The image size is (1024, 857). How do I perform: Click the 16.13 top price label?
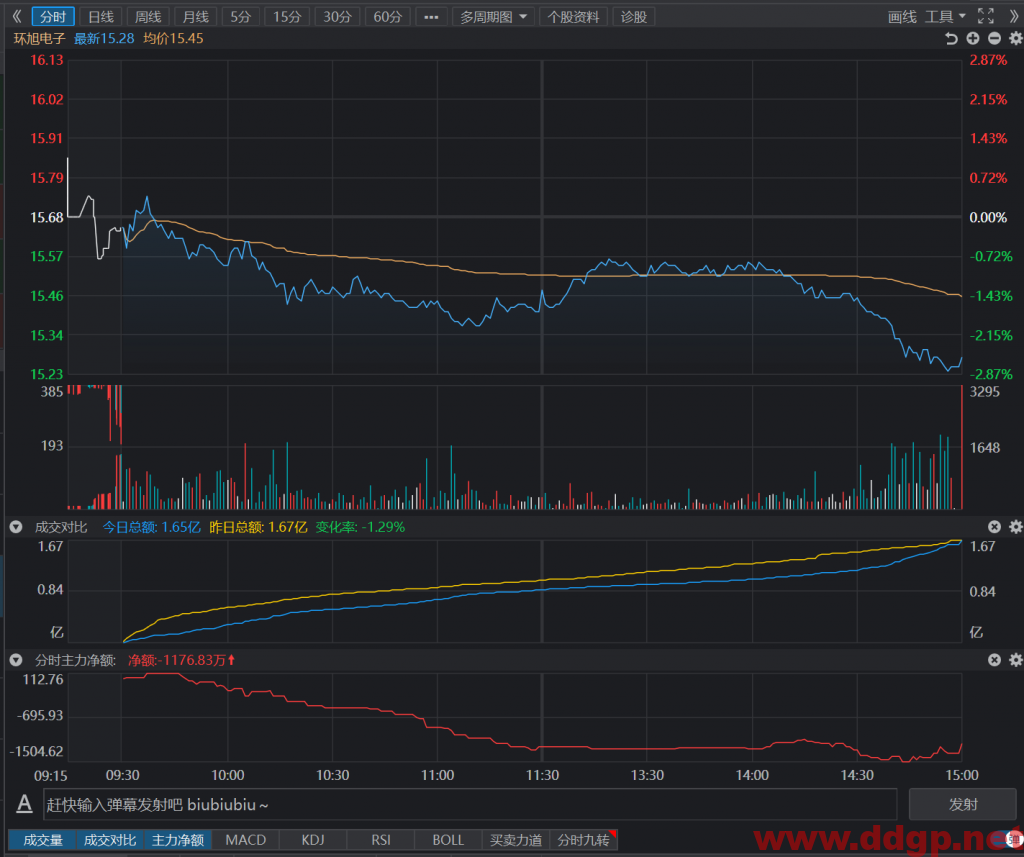click(46, 60)
